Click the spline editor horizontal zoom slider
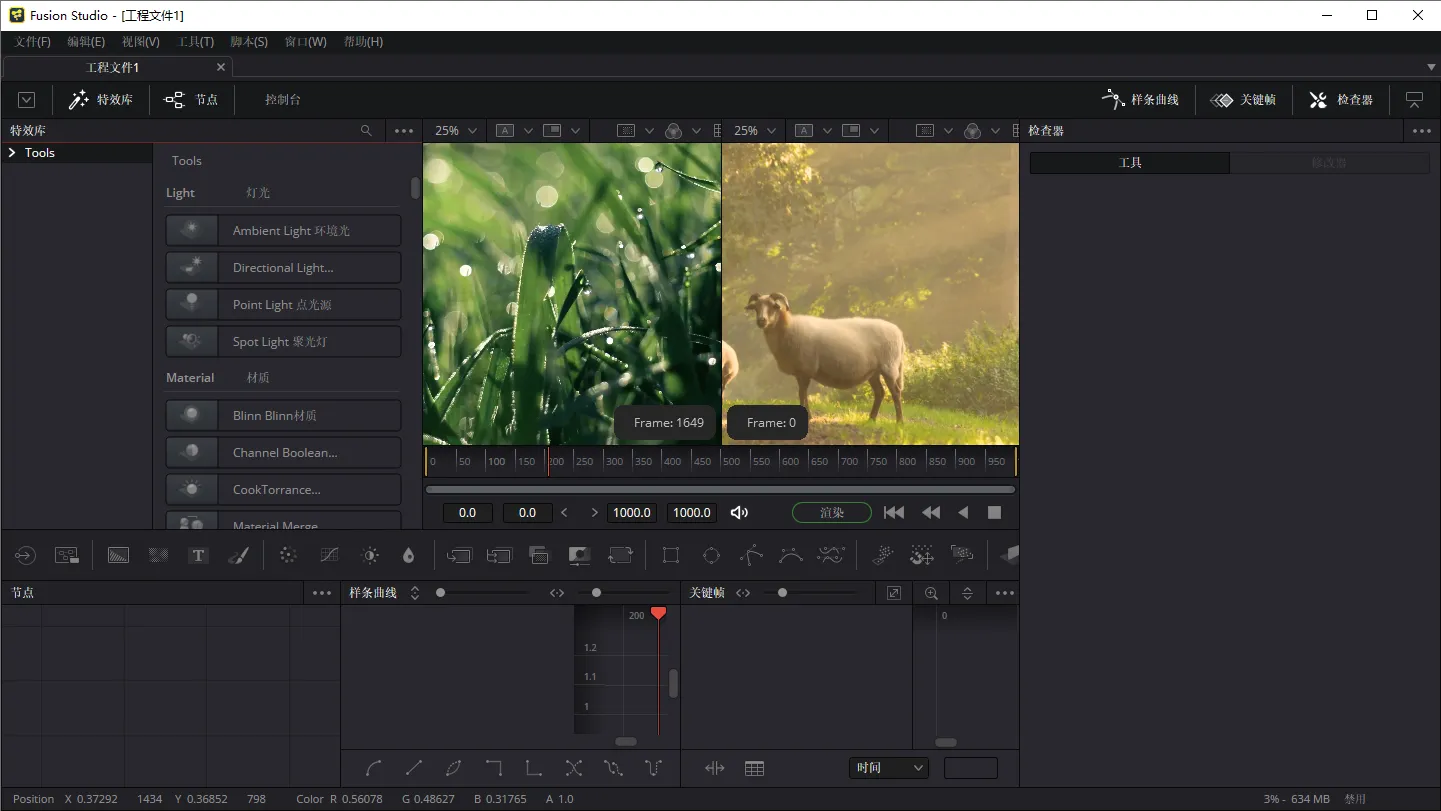This screenshot has width=1441, height=811. 596,593
